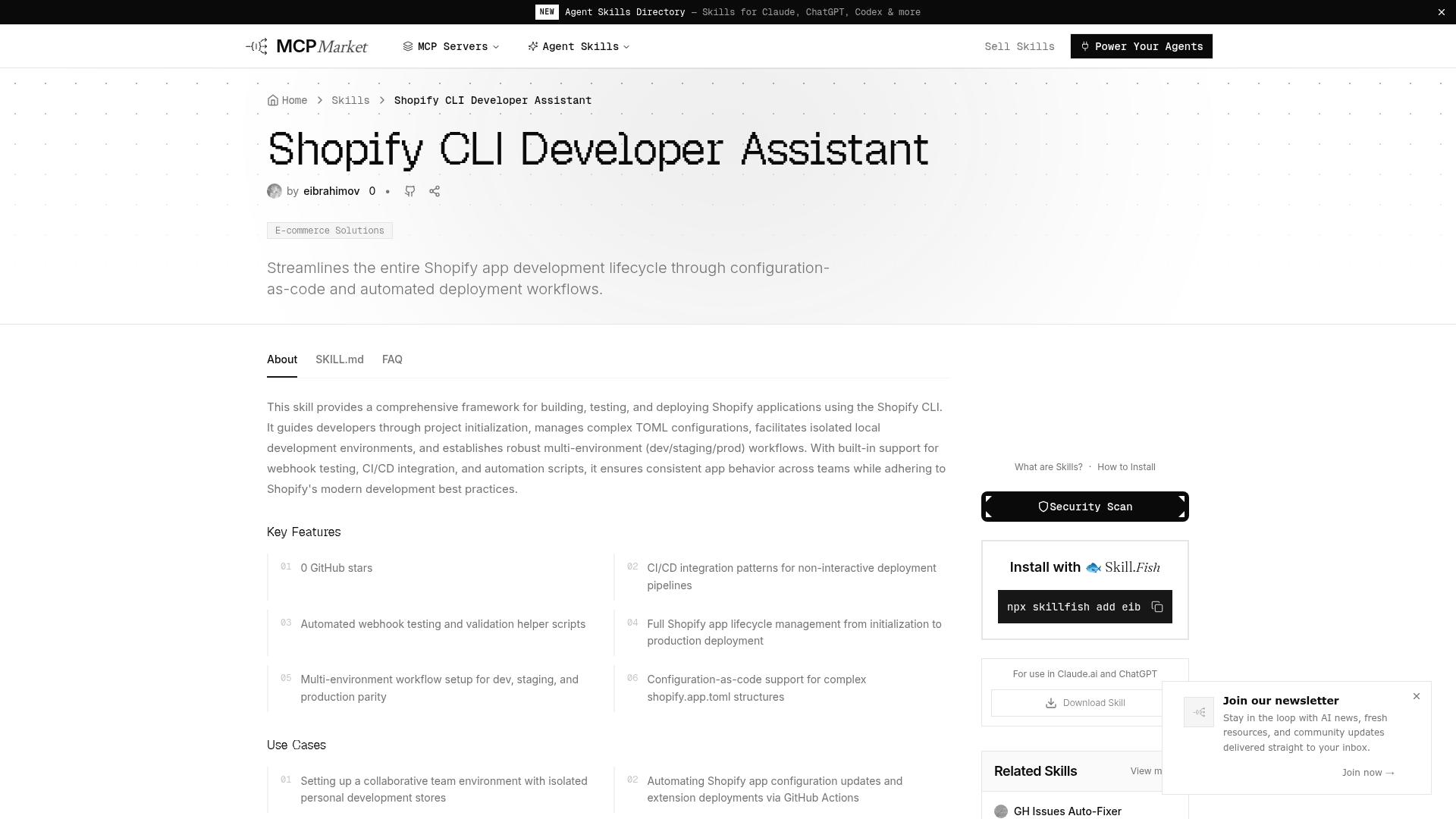The width and height of the screenshot is (1456, 819).
Task: Open the GitHub repository icon
Action: point(410,191)
